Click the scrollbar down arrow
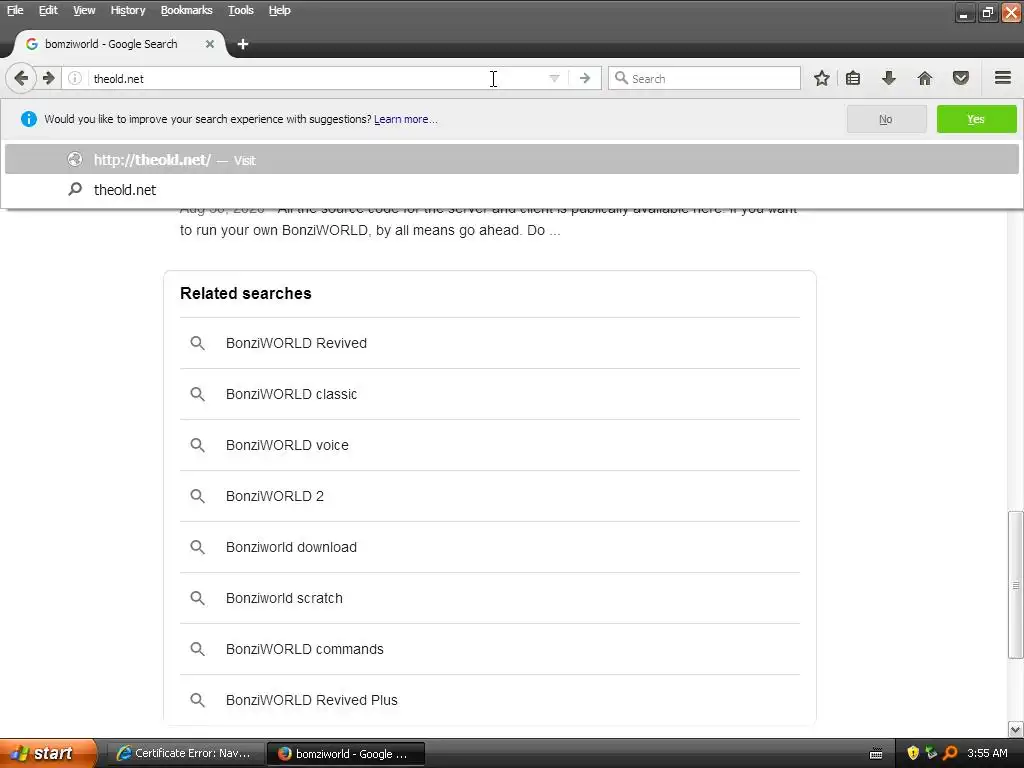The width and height of the screenshot is (1024, 768). [x=1015, y=729]
